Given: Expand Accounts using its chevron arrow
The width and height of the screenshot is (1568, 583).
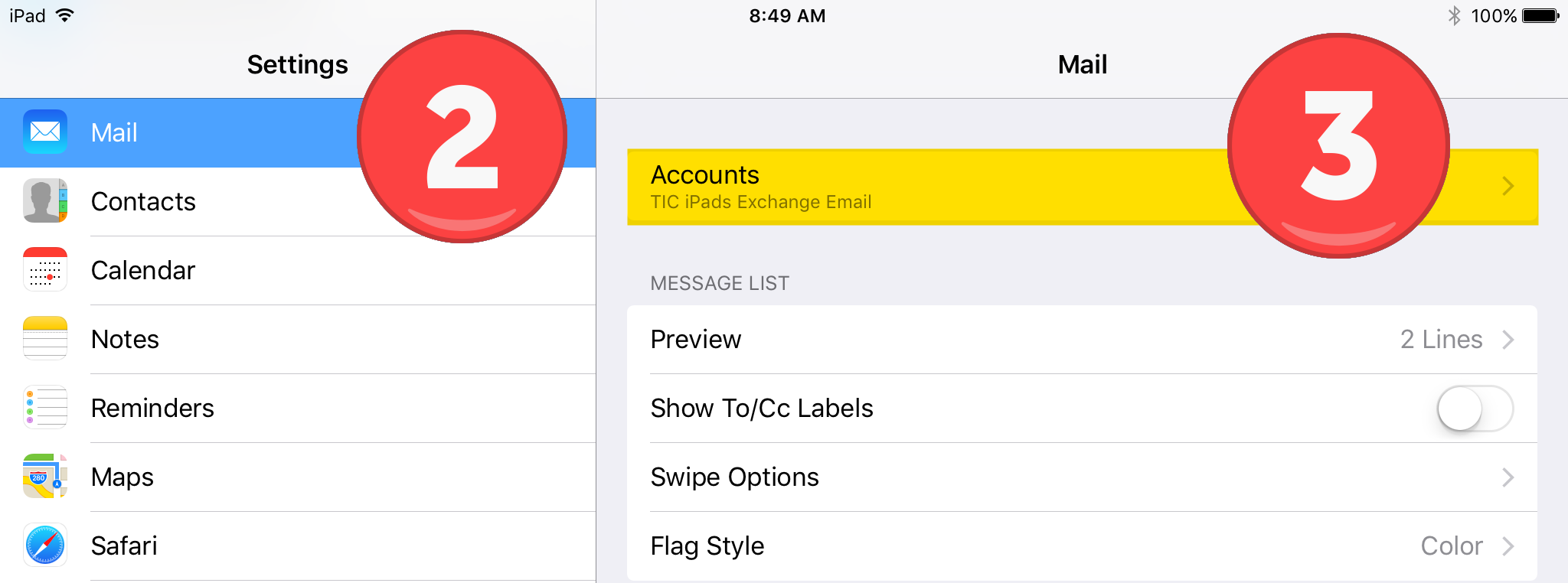Looking at the screenshot, I should [1508, 186].
